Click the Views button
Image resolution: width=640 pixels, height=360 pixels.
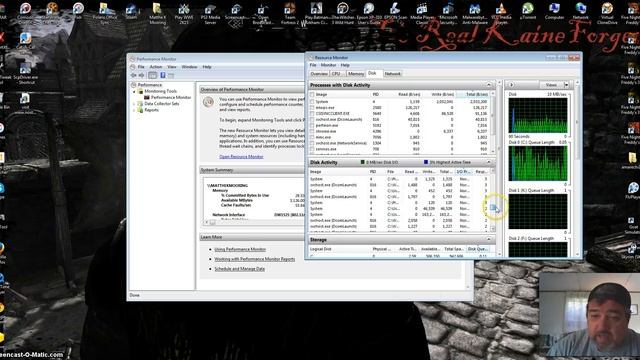[x=551, y=85]
